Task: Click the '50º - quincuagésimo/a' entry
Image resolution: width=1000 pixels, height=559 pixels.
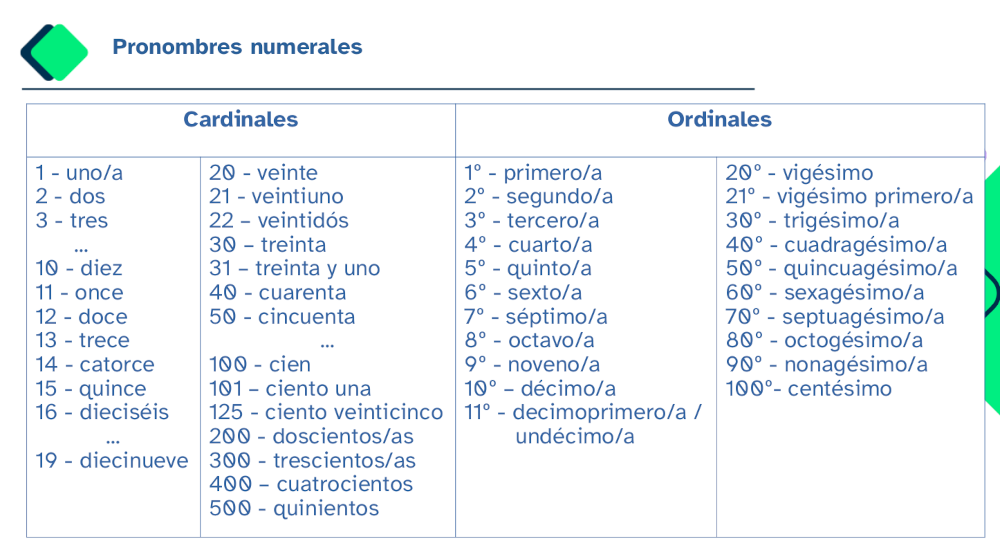Action: click(x=841, y=269)
